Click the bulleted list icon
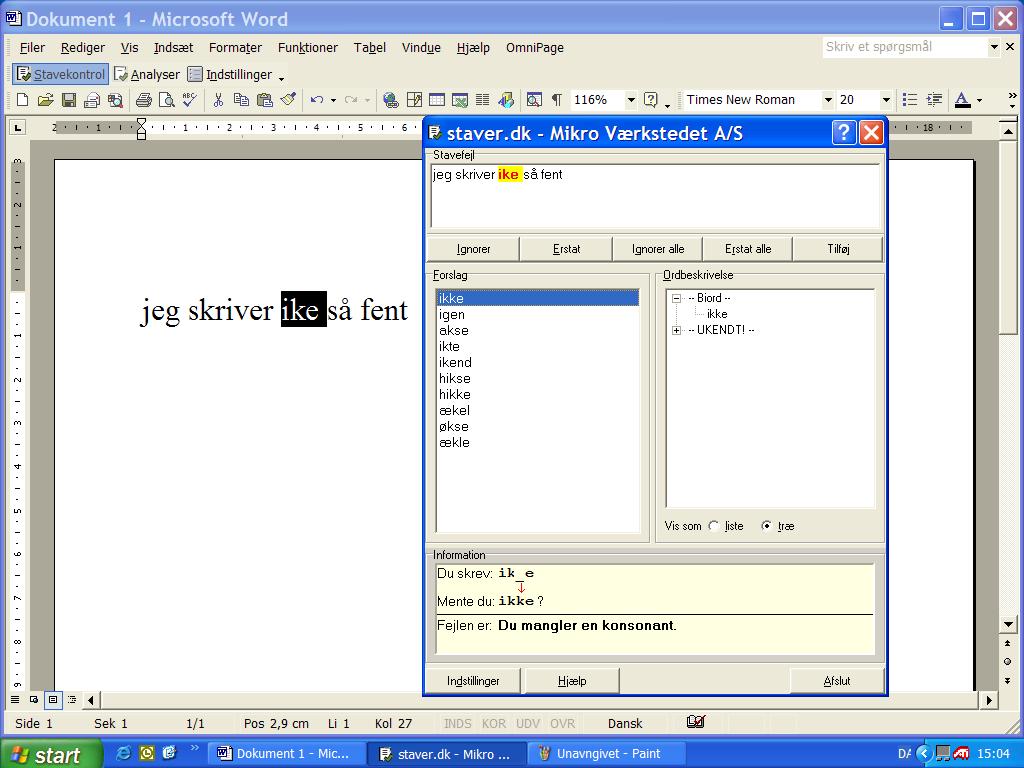Viewport: 1024px width, 768px height. [910, 100]
